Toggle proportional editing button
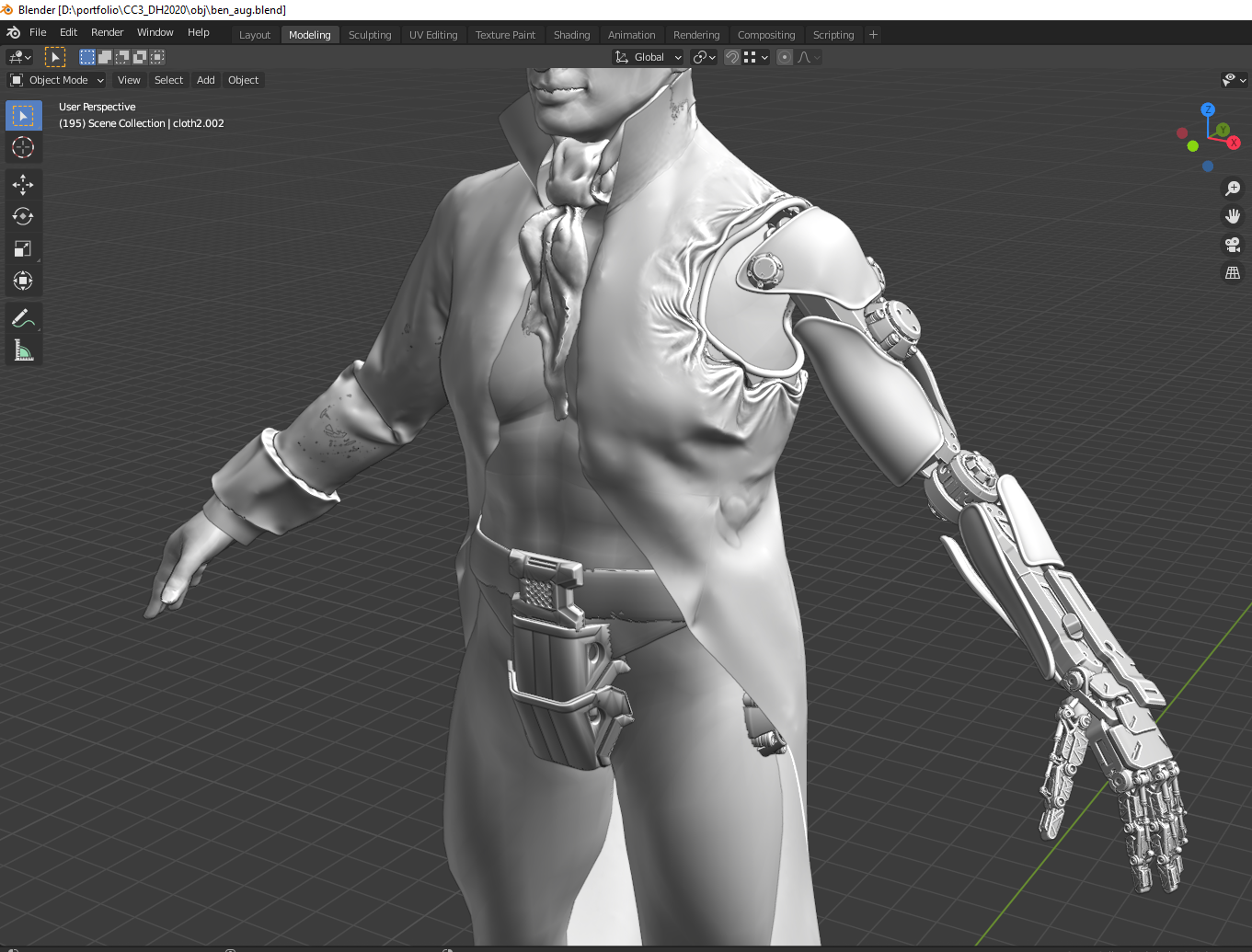The height and width of the screenshot is (952, 1252). coord(785,57)
